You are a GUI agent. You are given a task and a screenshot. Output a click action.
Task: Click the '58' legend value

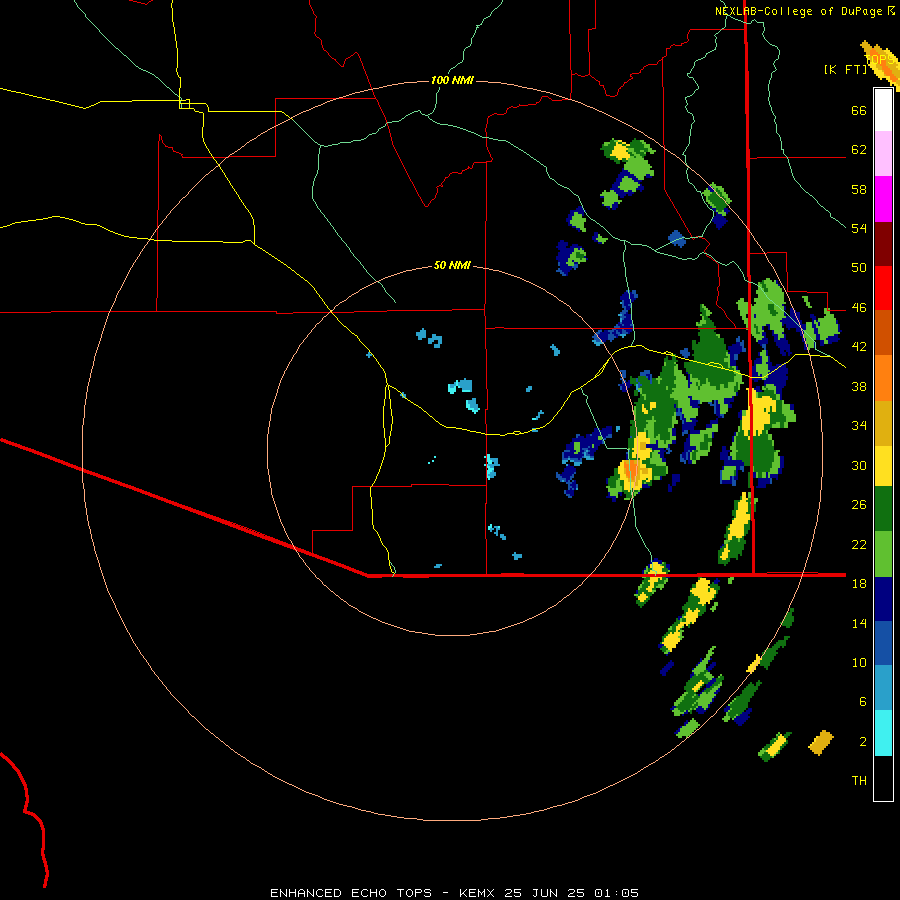[859, 189]
